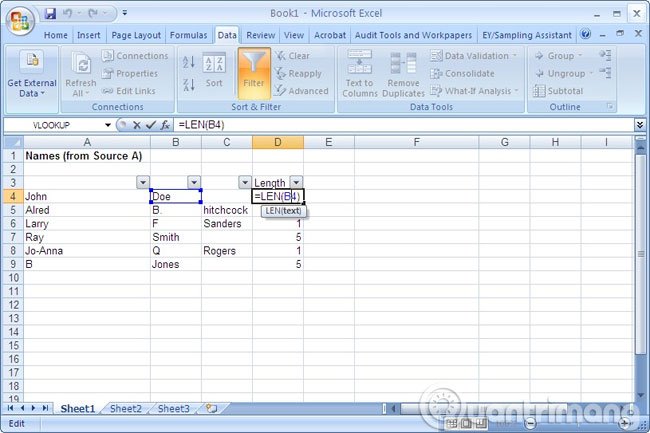Image resolution: width=650 pixels, height=433 pixels.
Task: Open the Get External Data menu
Action: [x=32, y=76]
